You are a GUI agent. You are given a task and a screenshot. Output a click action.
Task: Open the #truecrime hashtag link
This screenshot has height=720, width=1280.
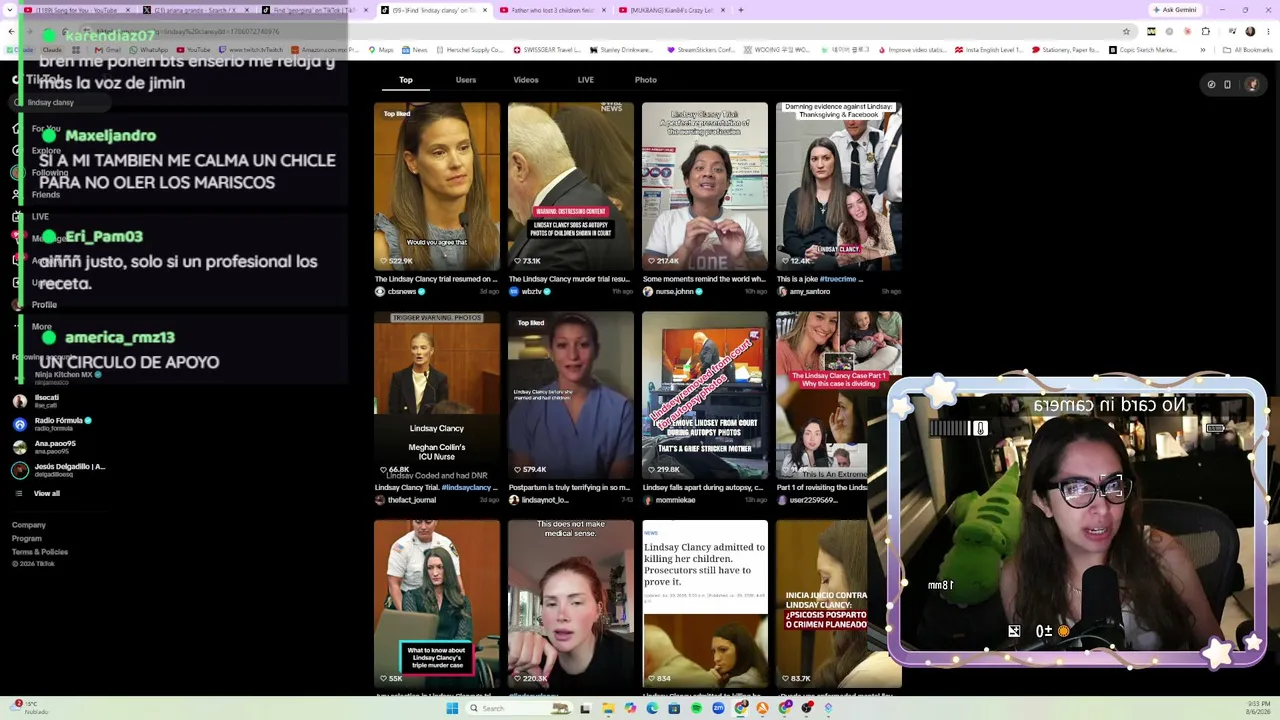tap(839, 279)
